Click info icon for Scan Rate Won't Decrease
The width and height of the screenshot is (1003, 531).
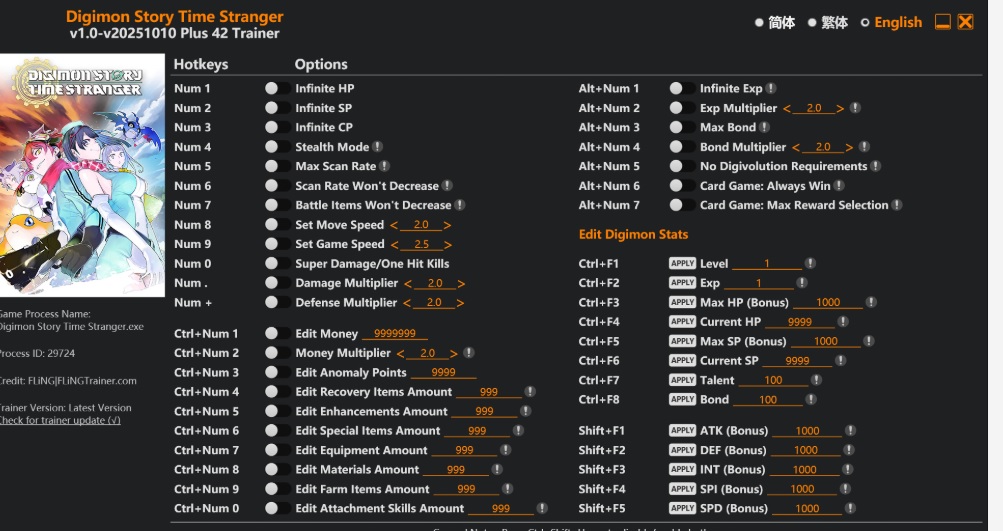point(447,186)
